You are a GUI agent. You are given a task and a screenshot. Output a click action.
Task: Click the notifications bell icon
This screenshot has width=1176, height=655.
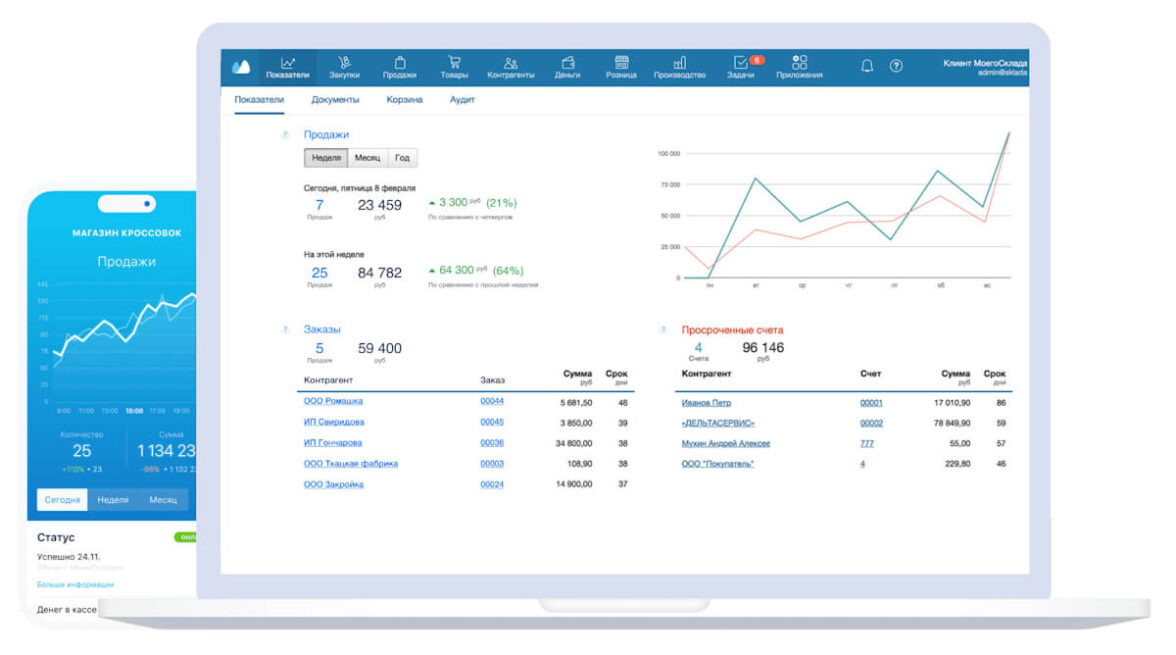(x=867, y=66)
